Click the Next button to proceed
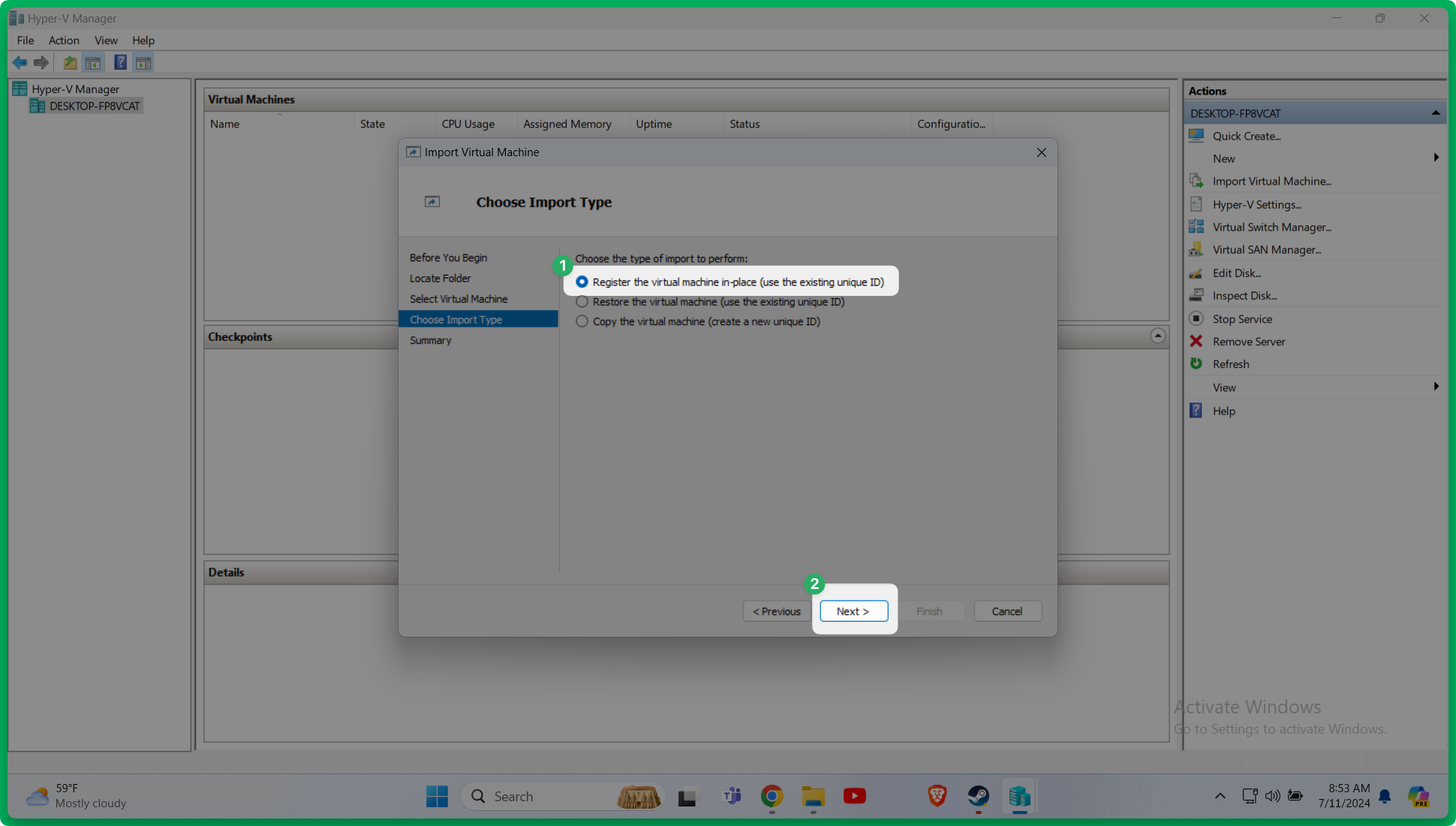Viewport: 1456px width, 826px height. tap(852, 611)
